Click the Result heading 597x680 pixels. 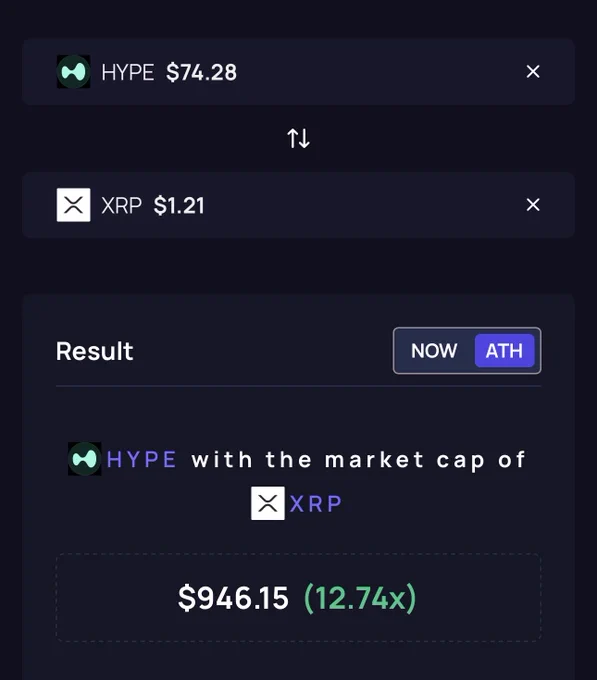coord(95,351)
